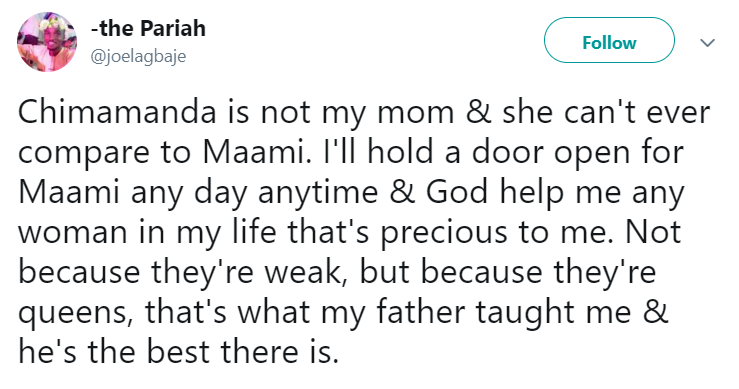Open the Pariah's profile picture
Image resolution: width=739 pixels, height=389 pixels.
[47, 42]
